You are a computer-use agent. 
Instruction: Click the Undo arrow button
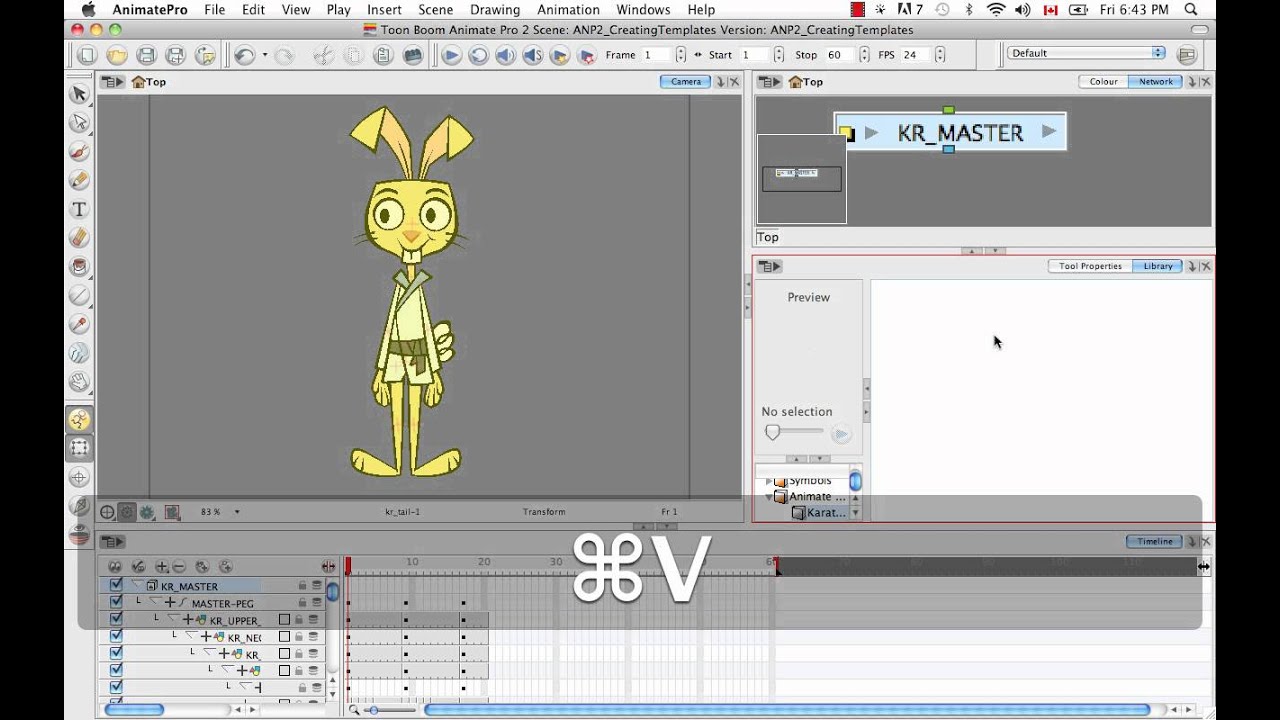pyautogui.click(x=244, y=56)
